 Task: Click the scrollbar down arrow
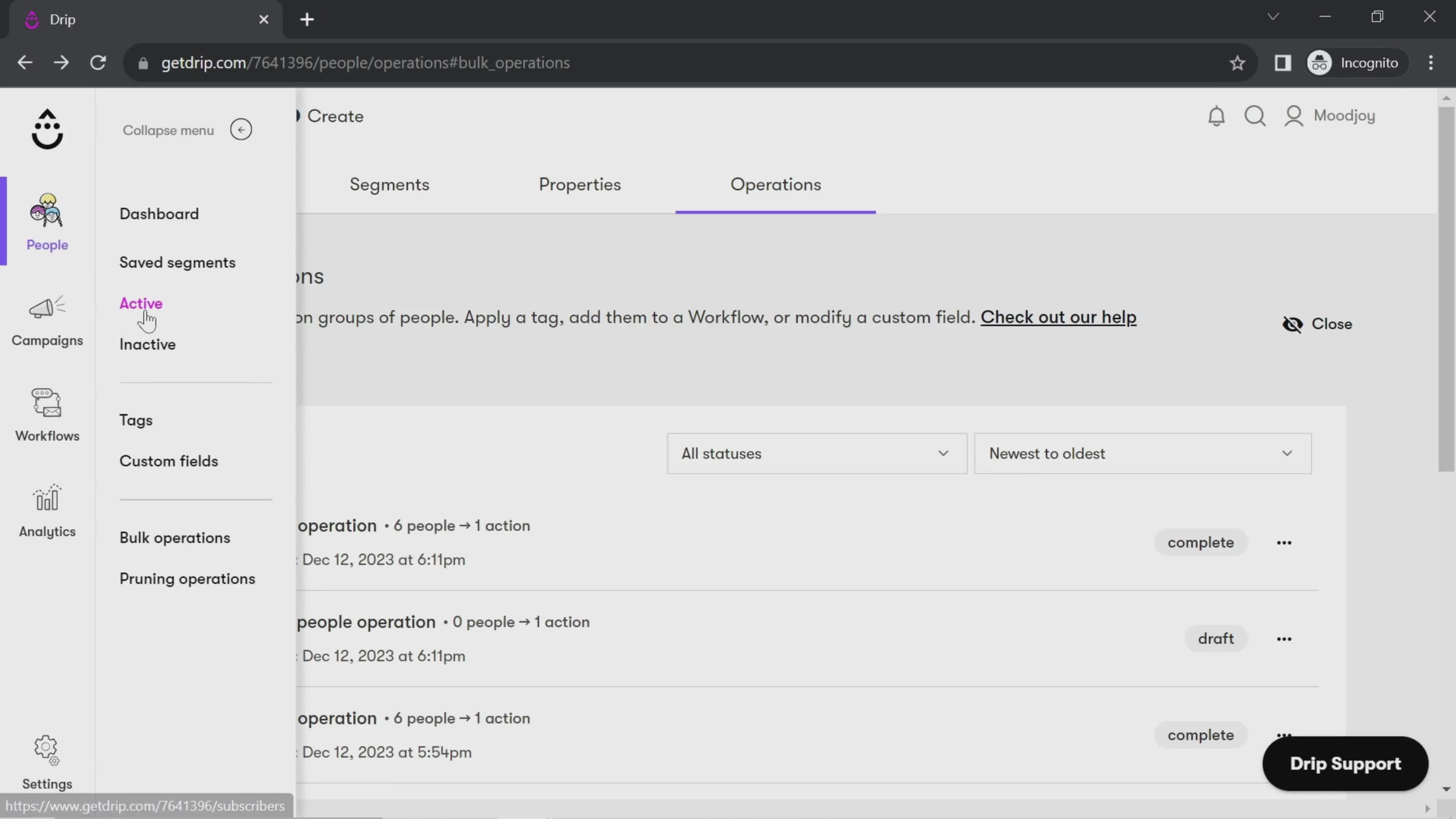click(x=1446, y=789)
